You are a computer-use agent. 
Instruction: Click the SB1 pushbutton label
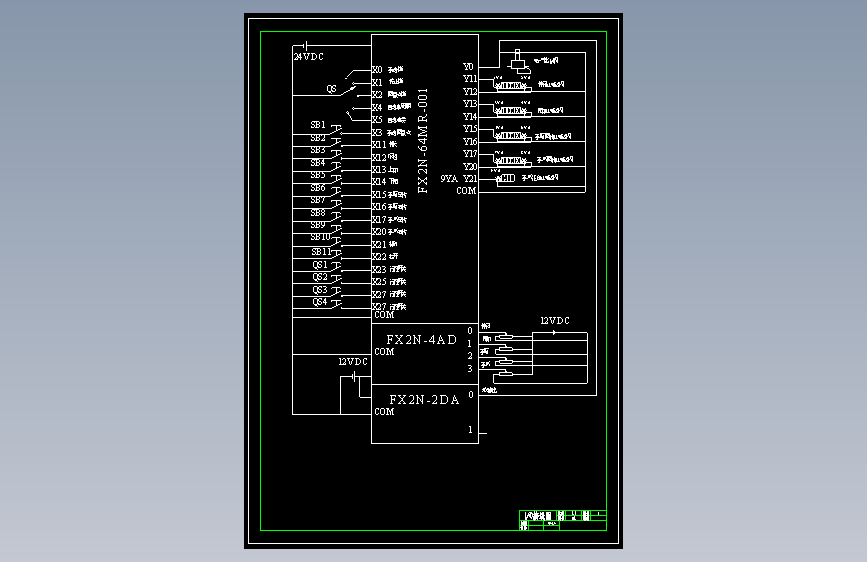(x=318, y=125)
